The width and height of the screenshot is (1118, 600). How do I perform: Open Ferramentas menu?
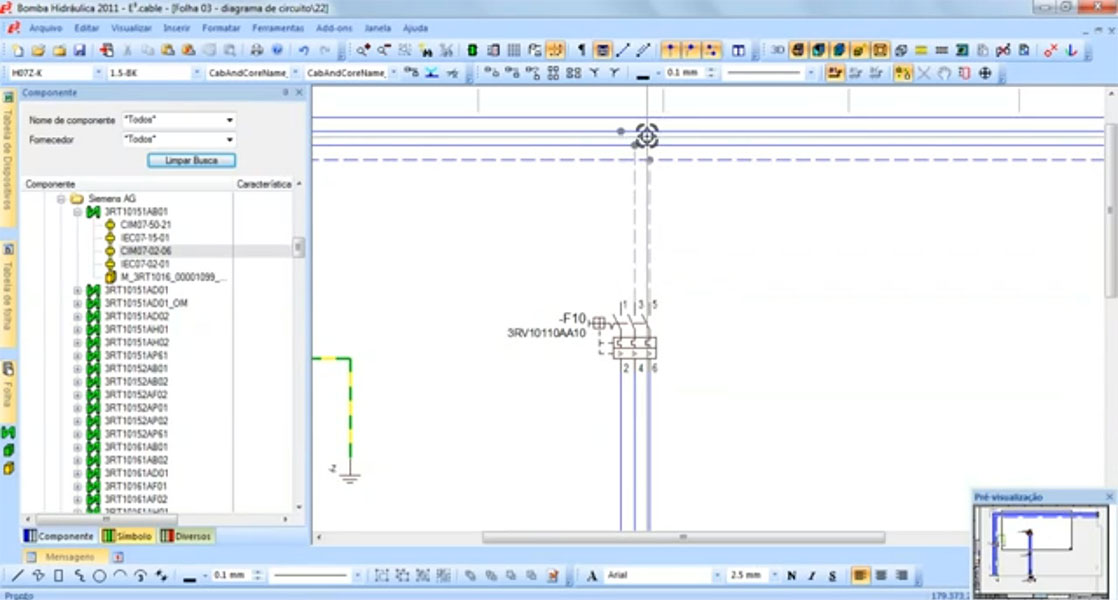click(278, 29)
